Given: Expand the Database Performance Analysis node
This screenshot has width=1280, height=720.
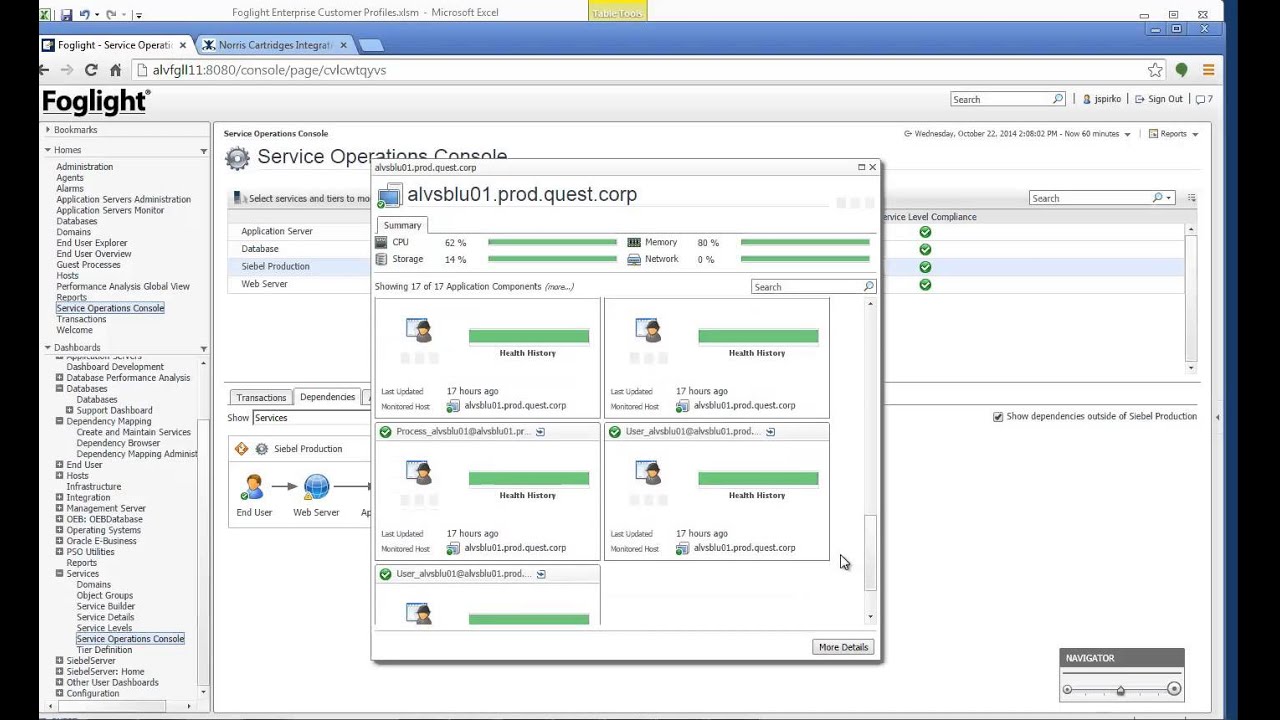Looking at the screenshot, I should 59,378.
